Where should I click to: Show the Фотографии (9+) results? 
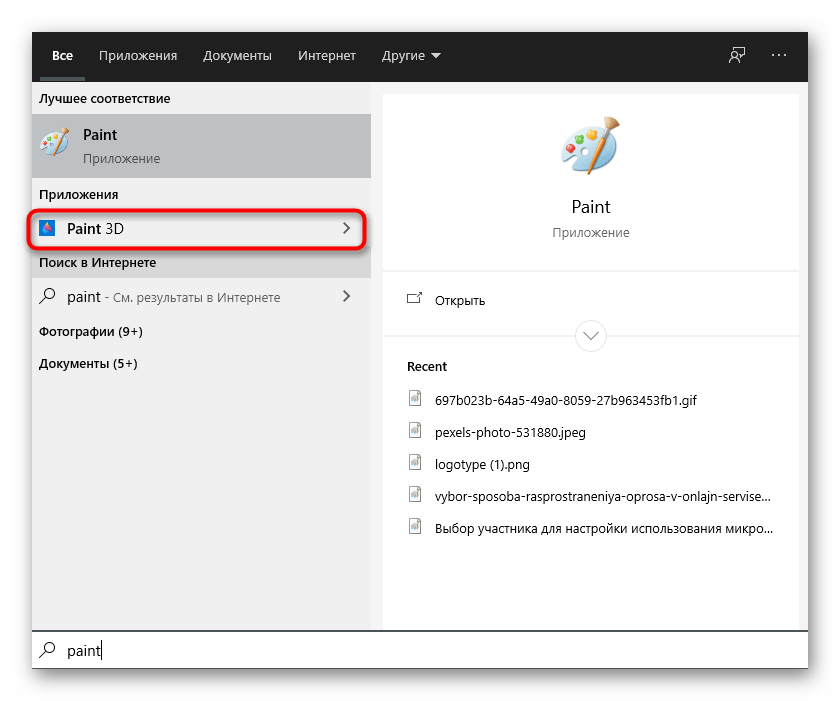pyautogui.click(x=91, y=330)
